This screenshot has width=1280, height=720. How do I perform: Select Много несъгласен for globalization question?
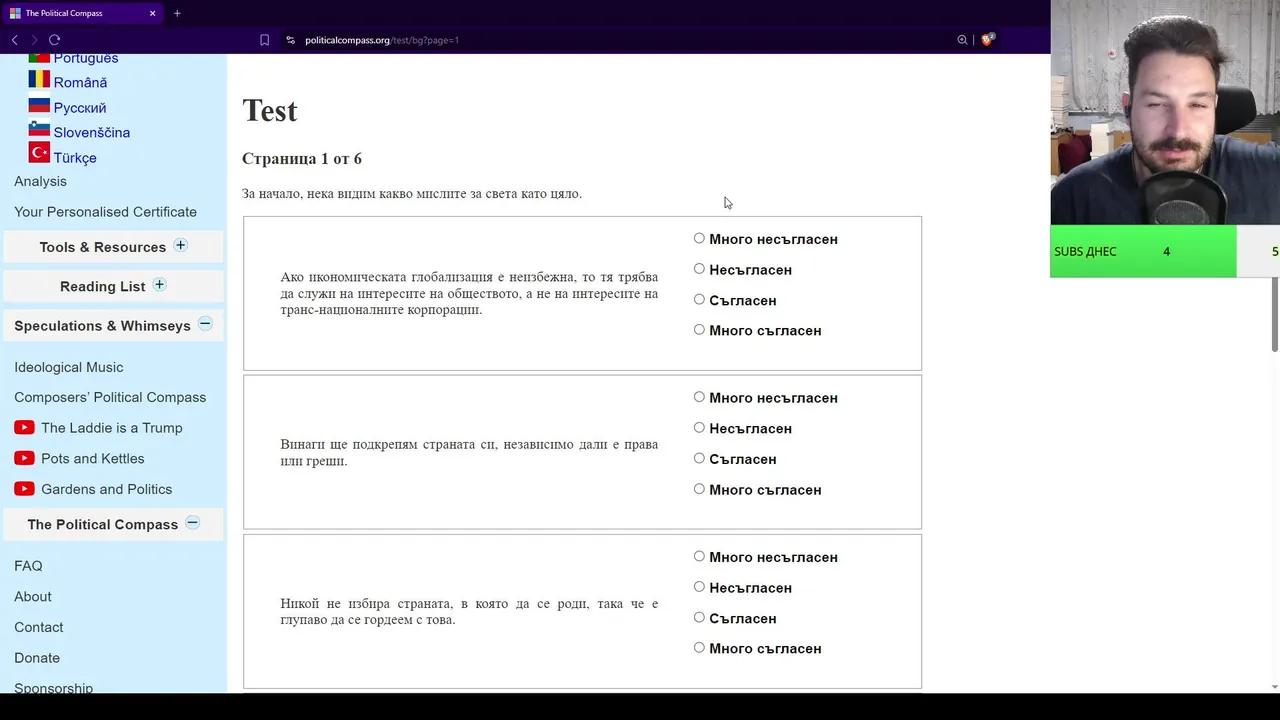point(699,238)
